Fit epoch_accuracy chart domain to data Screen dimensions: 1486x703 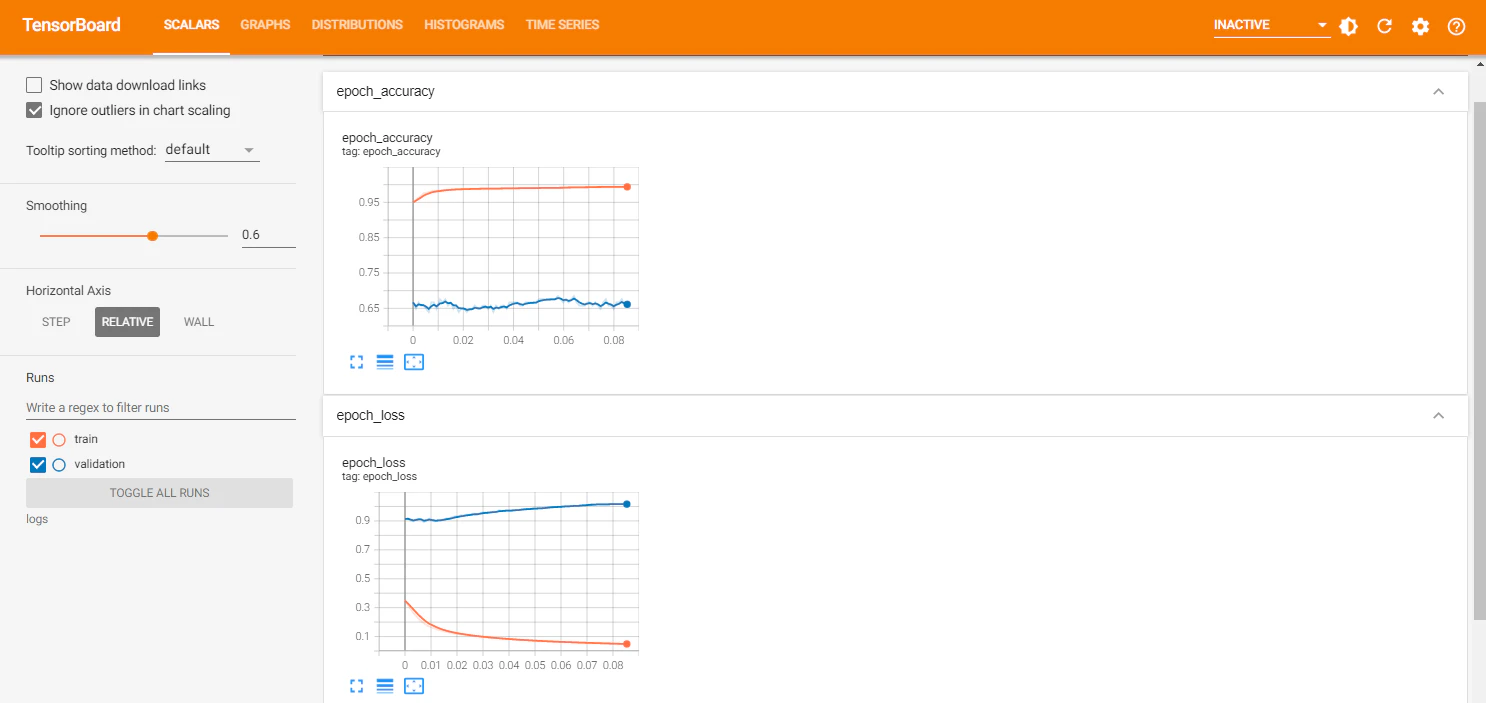point(414,362)
